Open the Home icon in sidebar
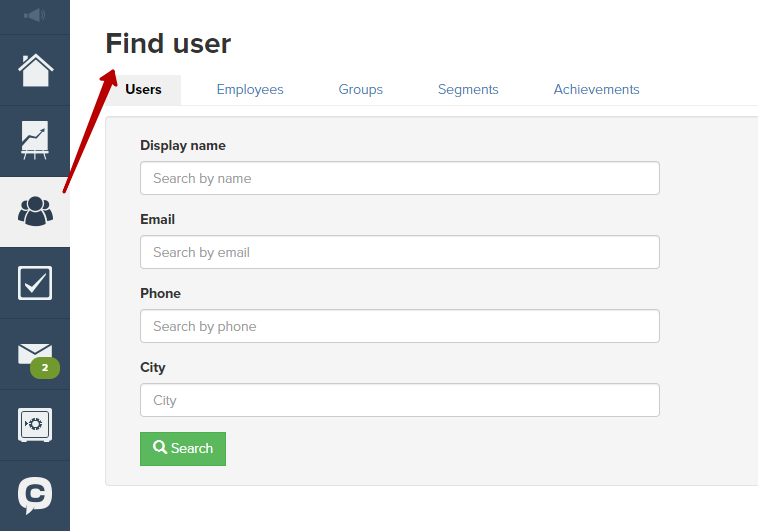 [35, 70]
